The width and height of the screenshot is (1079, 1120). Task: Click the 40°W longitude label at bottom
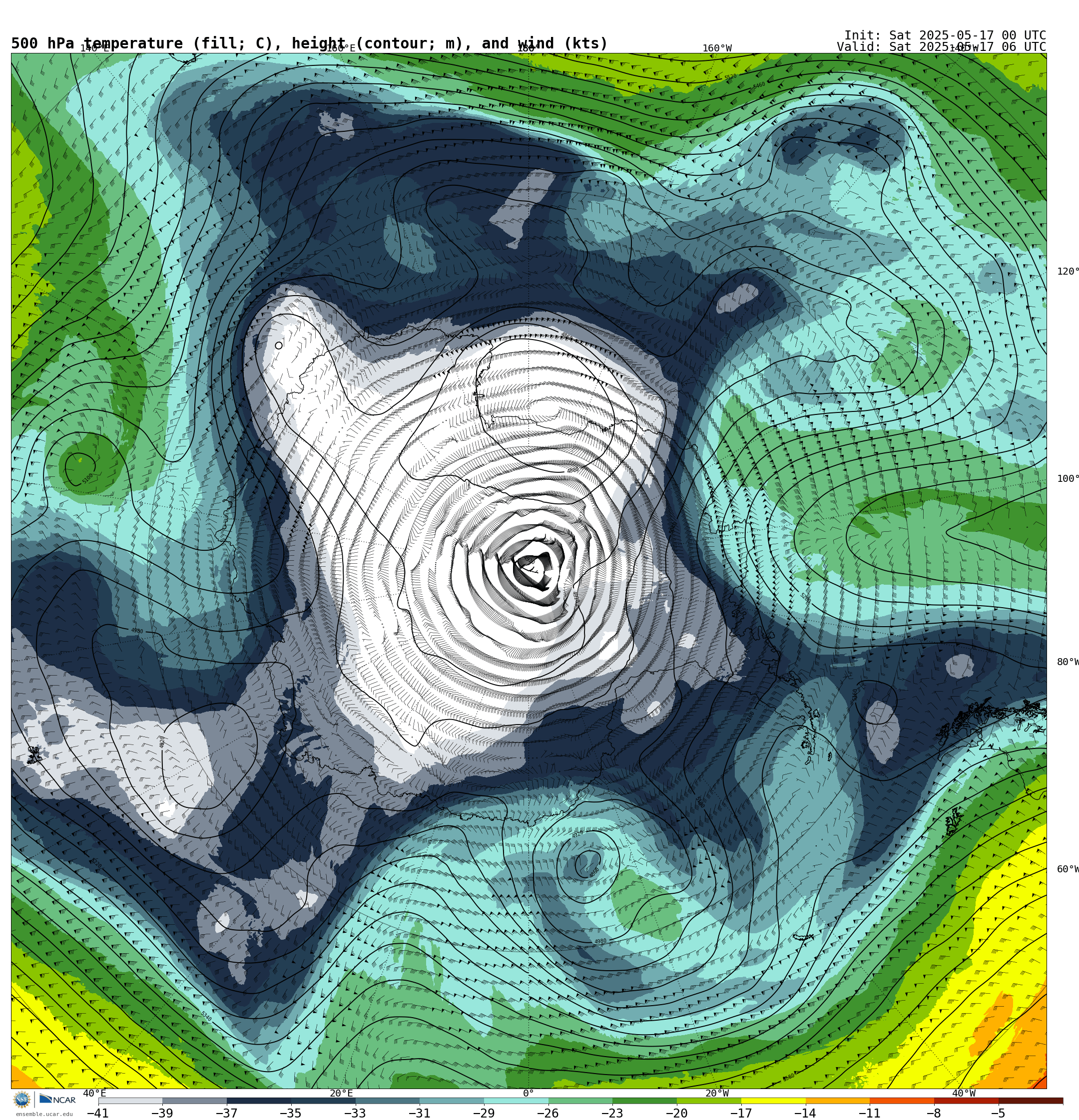[x=964, y=1093]
